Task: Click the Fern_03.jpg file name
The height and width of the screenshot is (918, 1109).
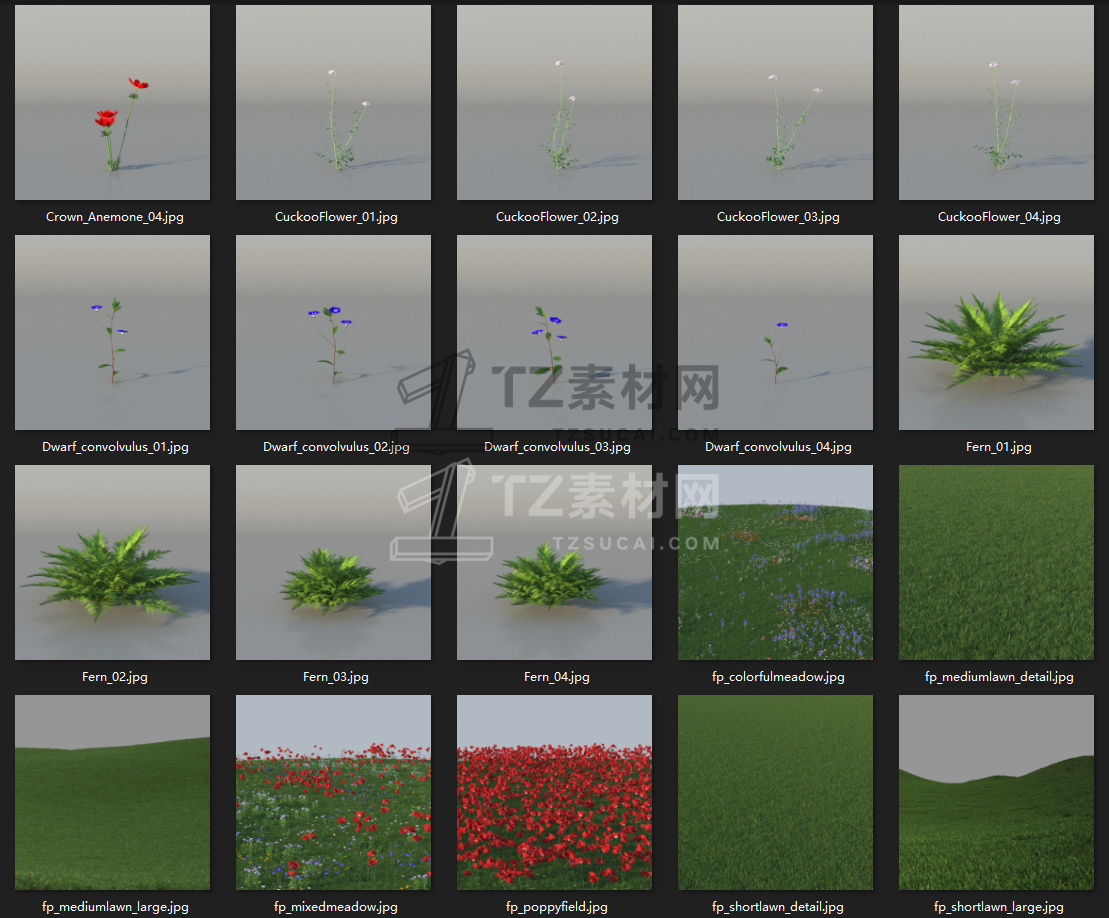Action: click(x=336, y=677)
